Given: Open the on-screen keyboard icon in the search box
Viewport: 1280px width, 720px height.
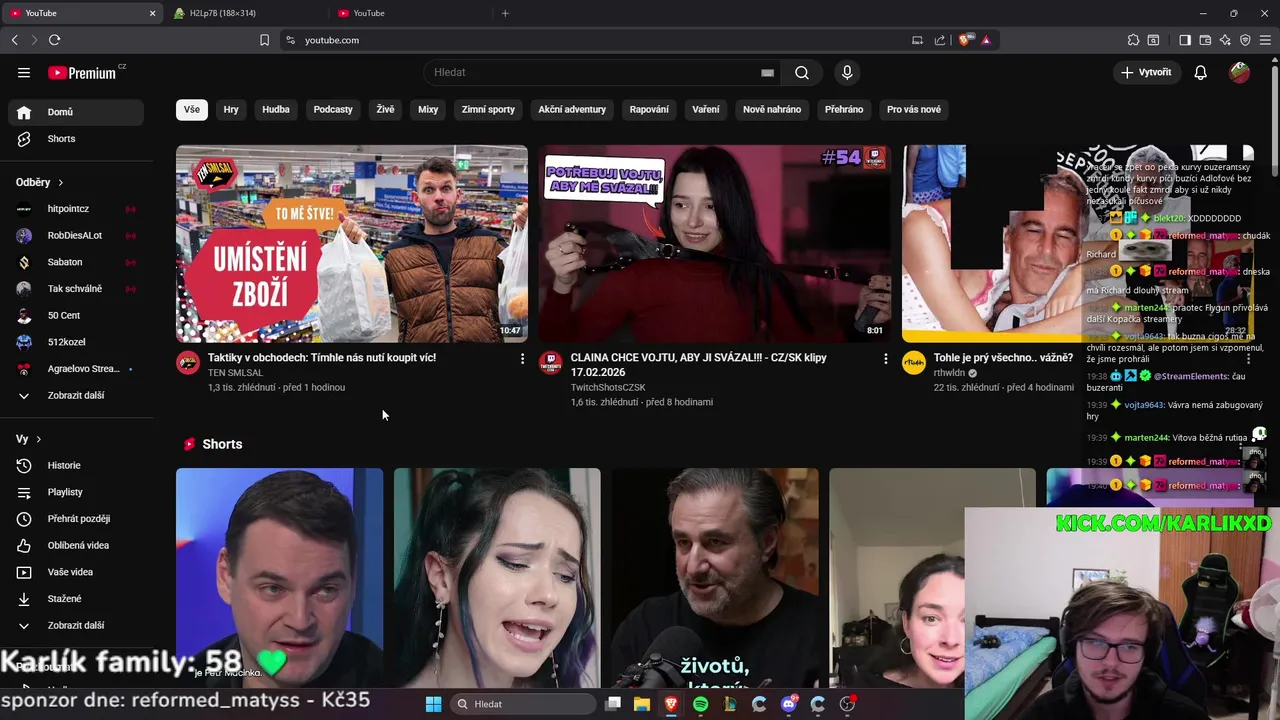Looking at the screenshot, I should [767, 72].
